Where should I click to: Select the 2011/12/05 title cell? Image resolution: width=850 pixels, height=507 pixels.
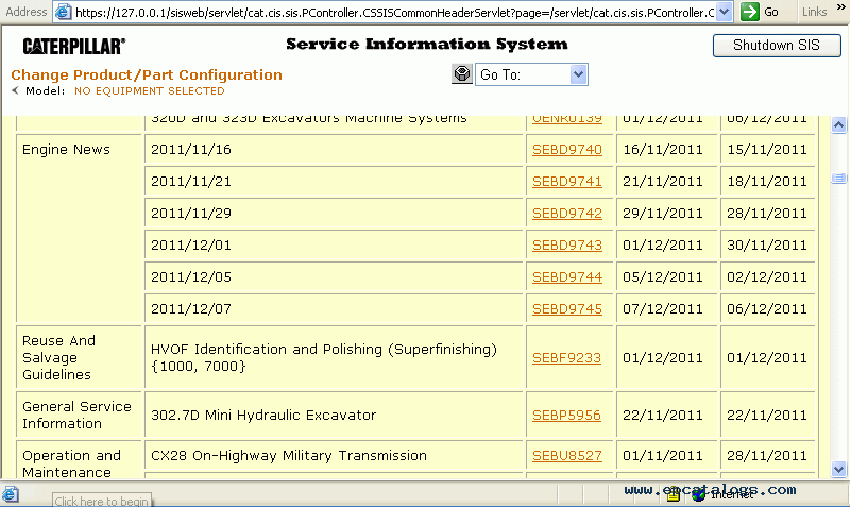point(334,278)
